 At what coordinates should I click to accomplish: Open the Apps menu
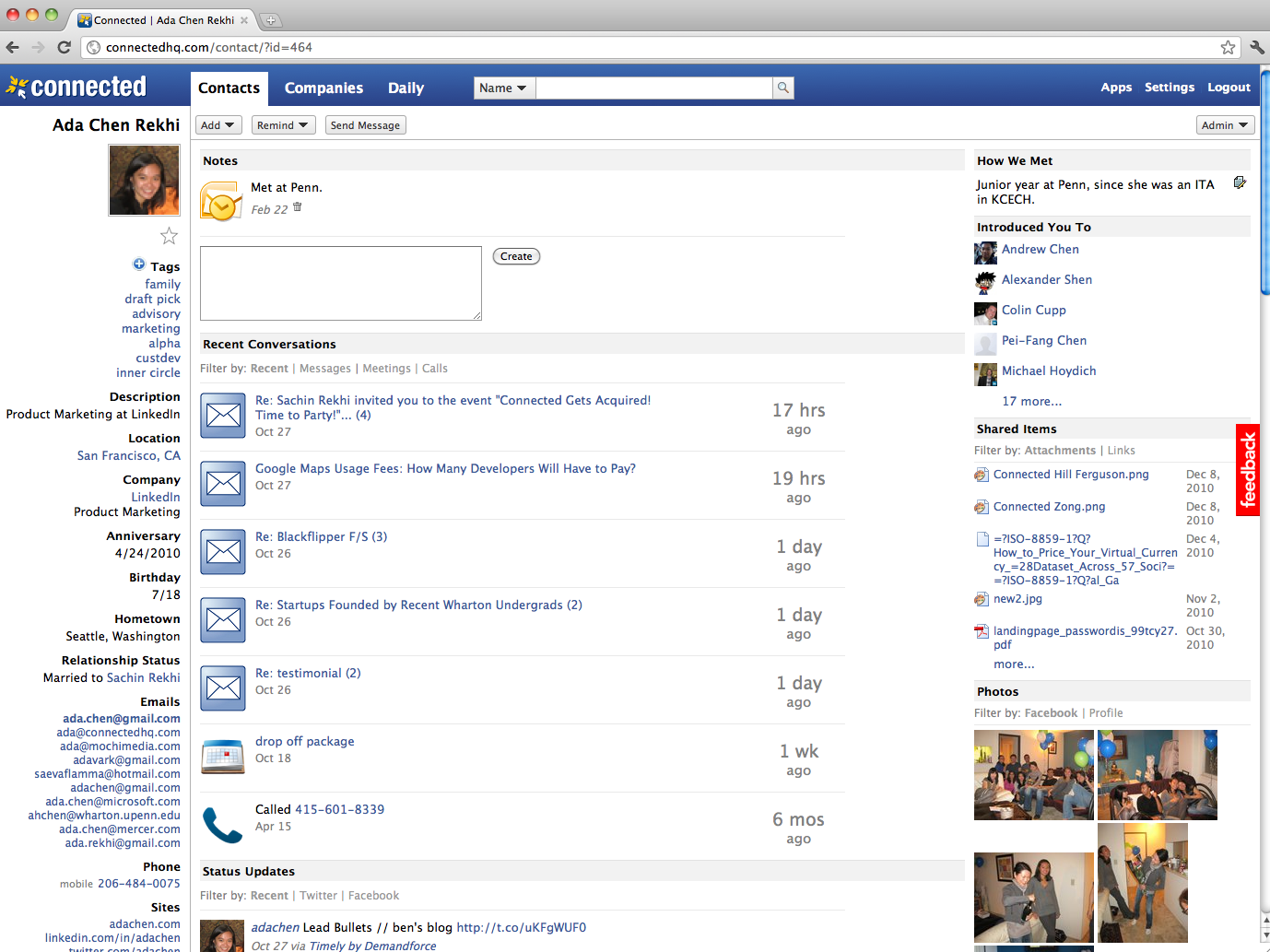[x=1116, y=88]
